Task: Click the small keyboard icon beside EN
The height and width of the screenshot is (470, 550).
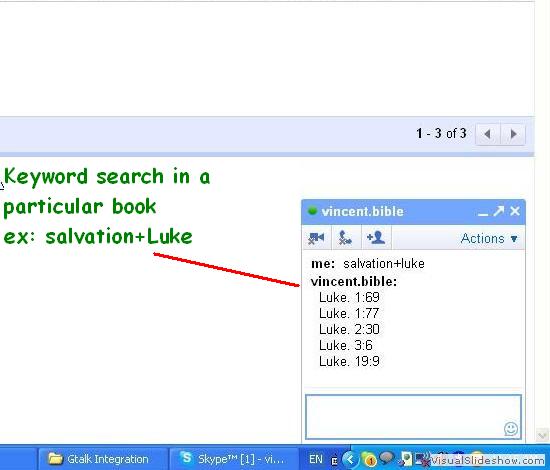Action: [334, 461]
